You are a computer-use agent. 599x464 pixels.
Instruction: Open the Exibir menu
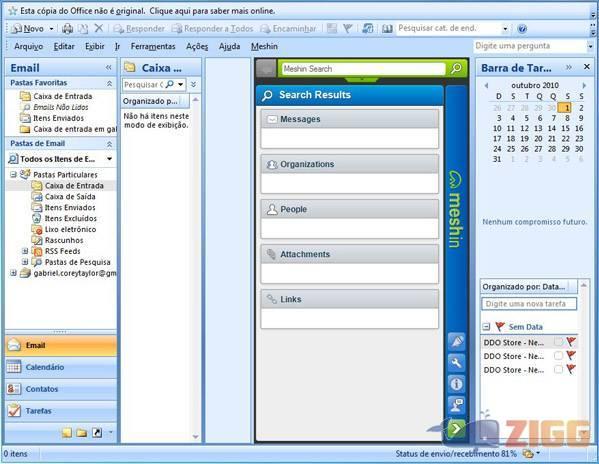(x=94, y=46)
